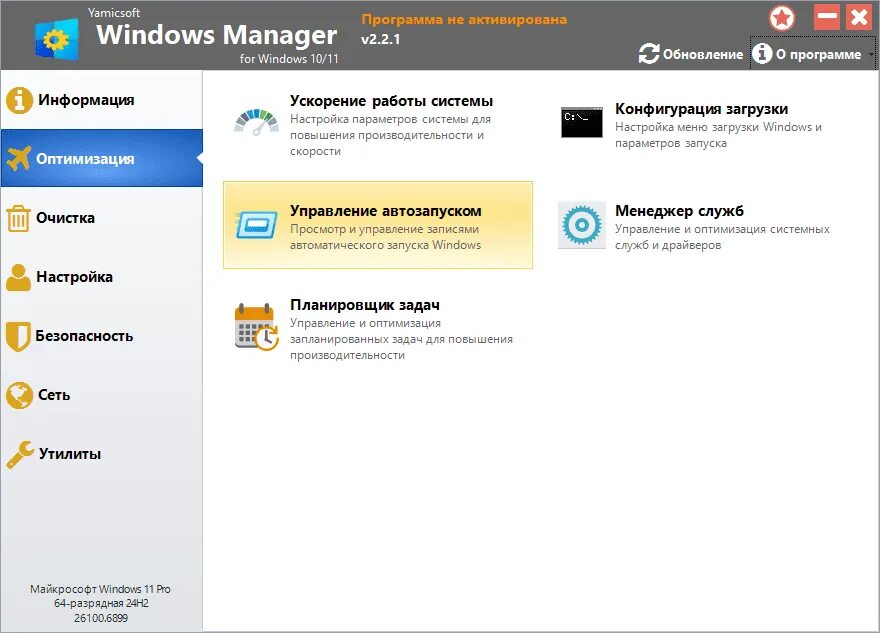Click the refresh arrows update icon
Viewport: 880px width, 633px height.
(649, 54)
